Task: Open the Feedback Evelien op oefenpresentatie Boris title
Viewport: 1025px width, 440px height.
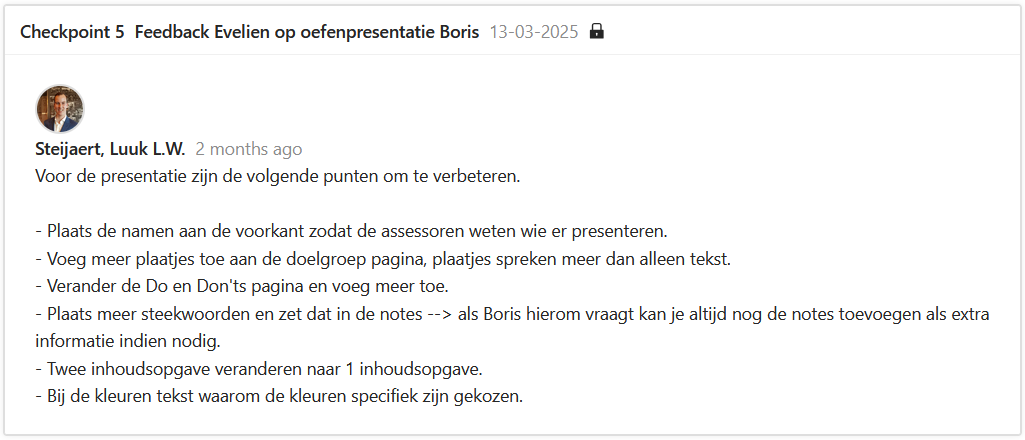Action: 306,31
